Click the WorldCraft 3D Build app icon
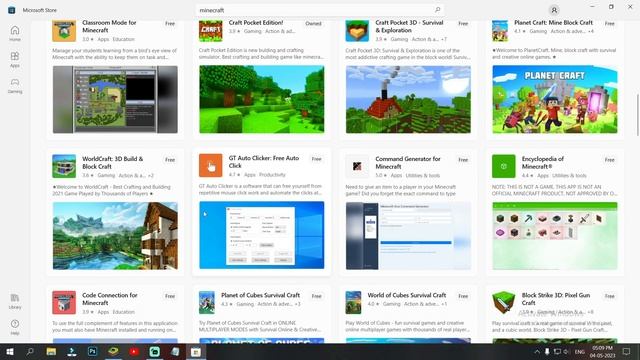Image resolution: width=640 pixels, height=360 pixels. 64,166
